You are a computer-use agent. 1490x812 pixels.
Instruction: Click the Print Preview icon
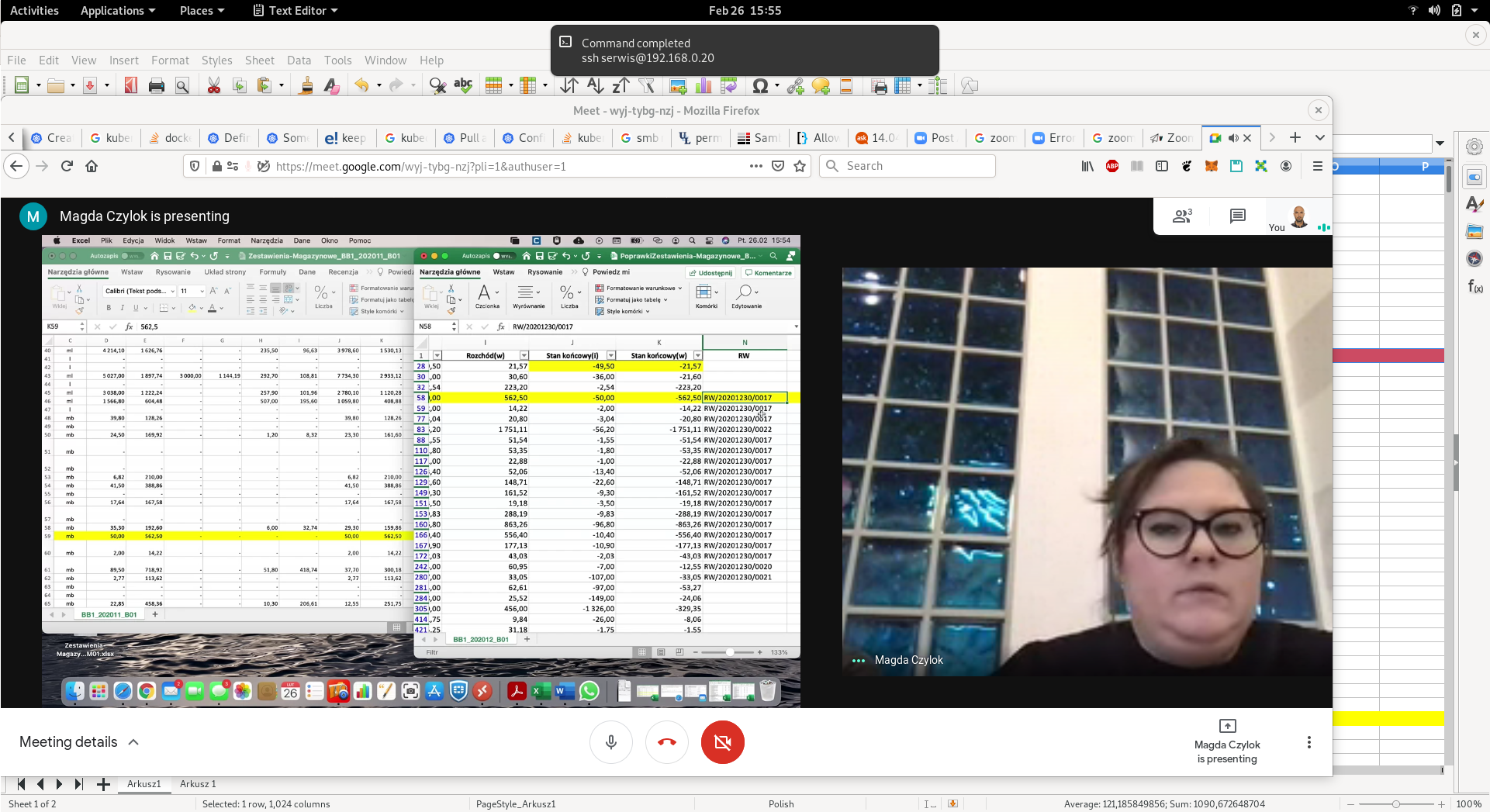click(x=182, y=86)
